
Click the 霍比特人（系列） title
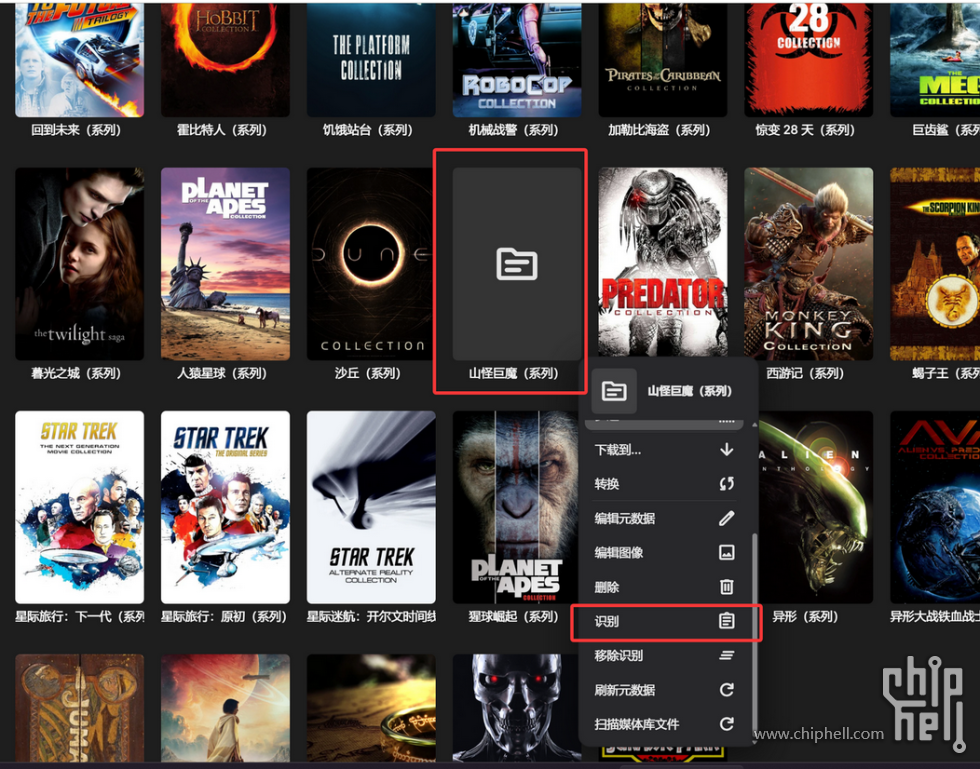point(222,130)
